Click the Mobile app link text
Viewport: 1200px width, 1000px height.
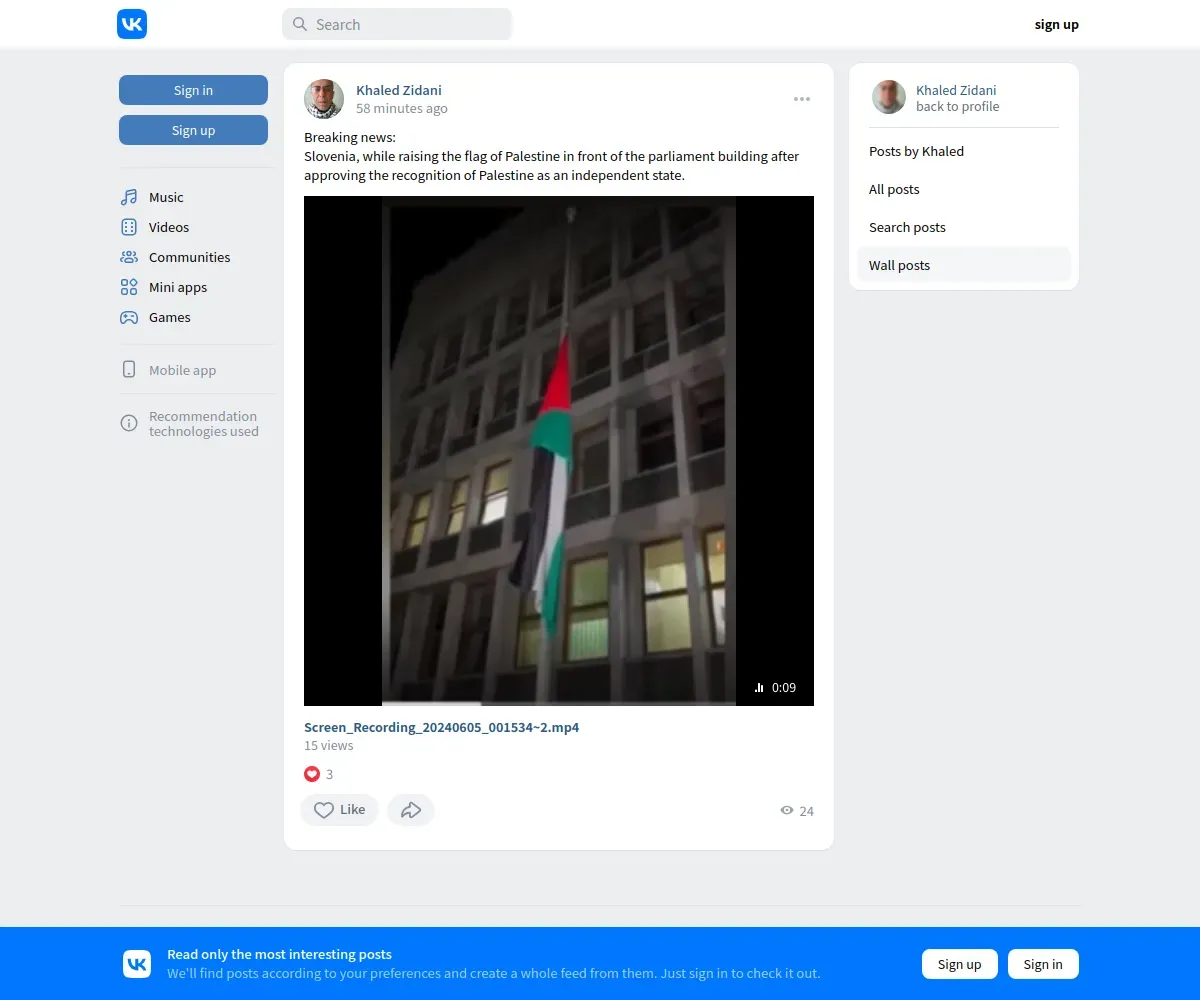coord(183,370)
